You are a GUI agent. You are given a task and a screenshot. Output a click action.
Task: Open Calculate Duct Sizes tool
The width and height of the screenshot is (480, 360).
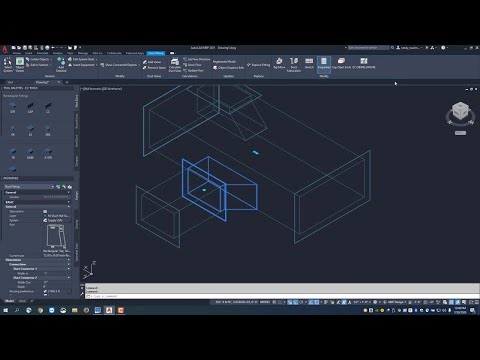(x=175, y=65)
